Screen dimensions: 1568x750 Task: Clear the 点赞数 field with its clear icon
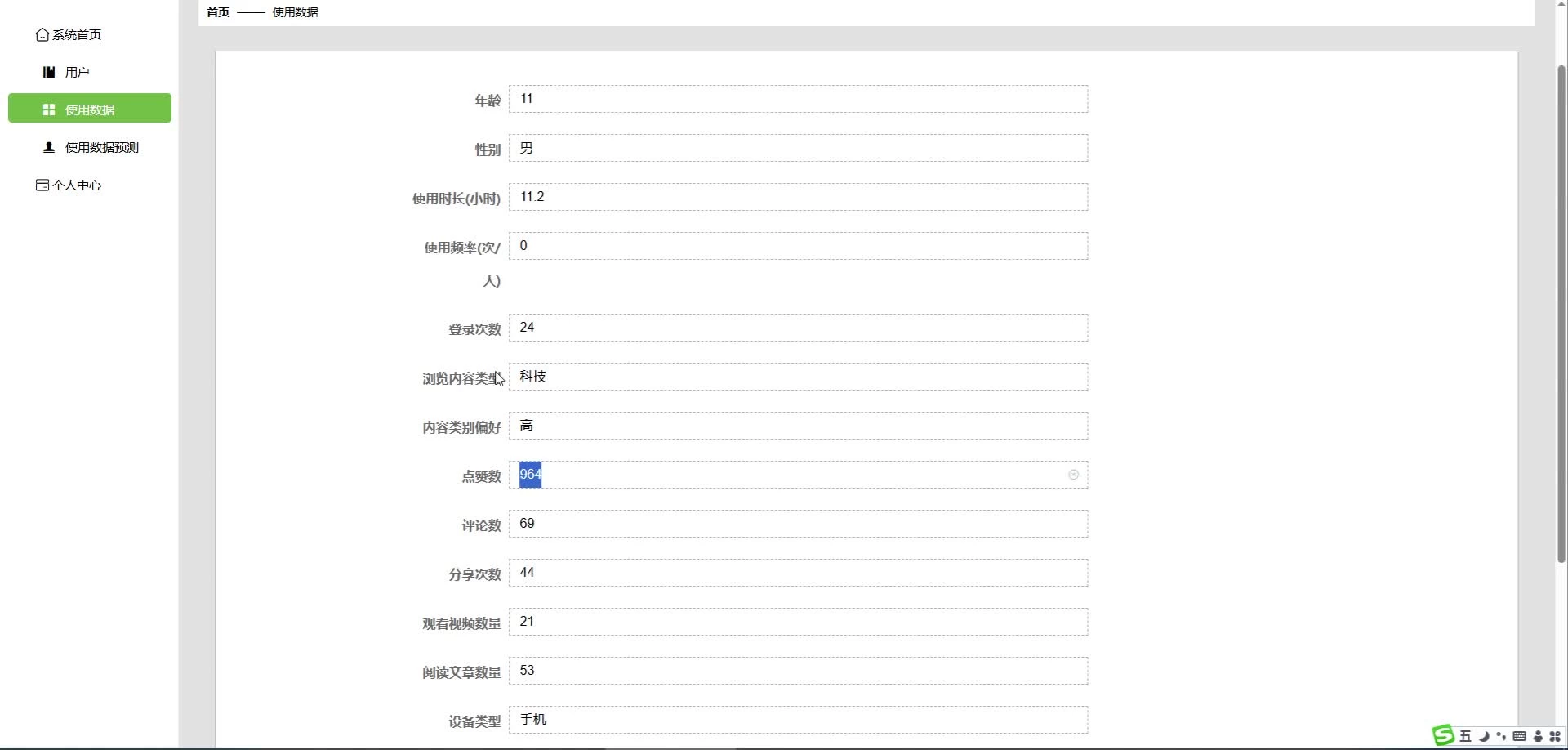point(1073,475)
